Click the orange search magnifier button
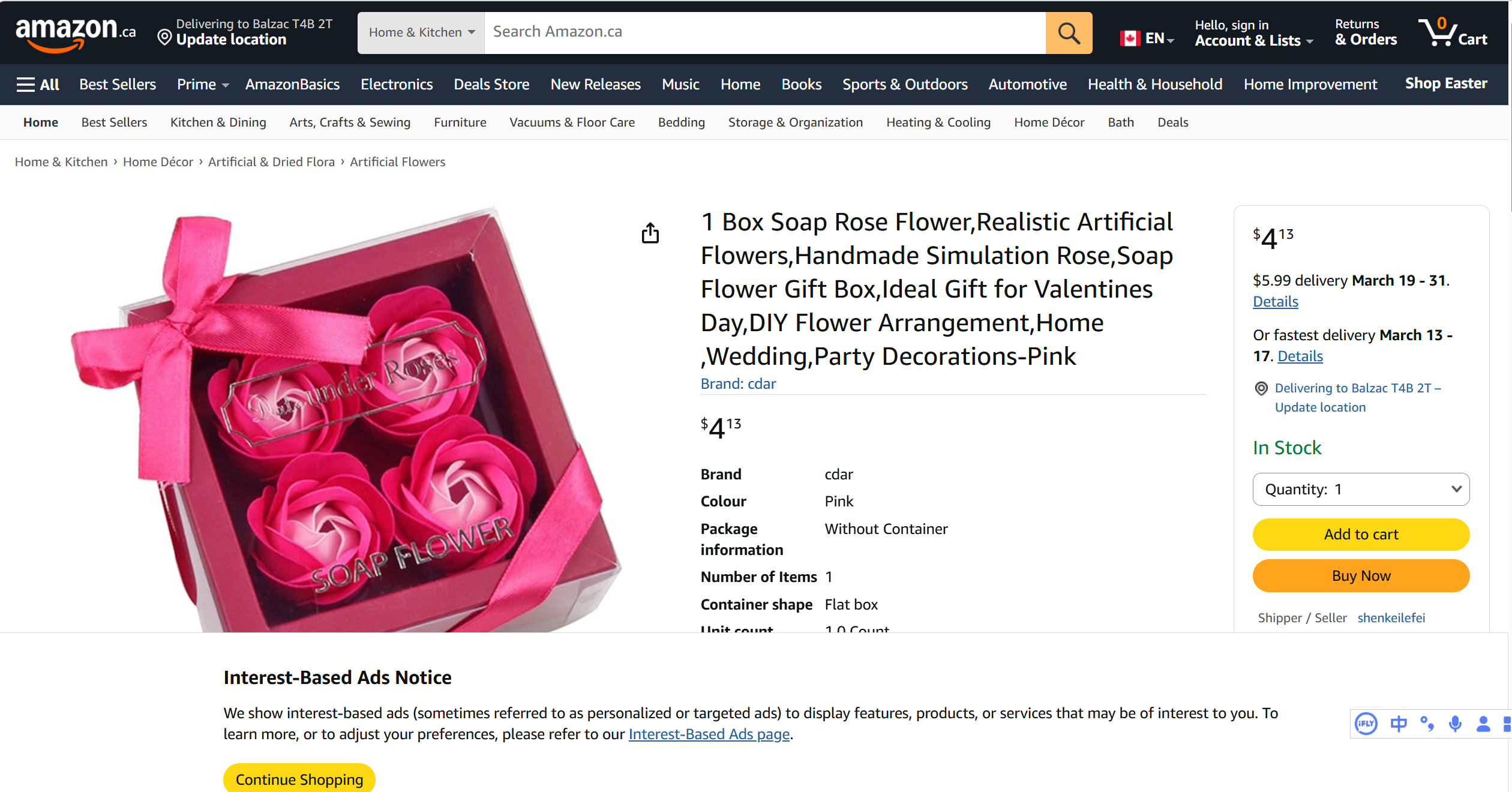Viewport: 1512px width, 792px height. [x=1068, y=33]
